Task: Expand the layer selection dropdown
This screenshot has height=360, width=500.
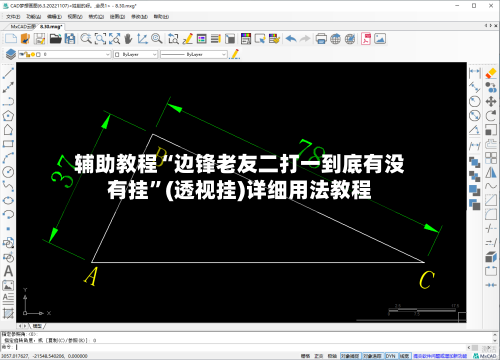Action: click(x=108, y=54)
